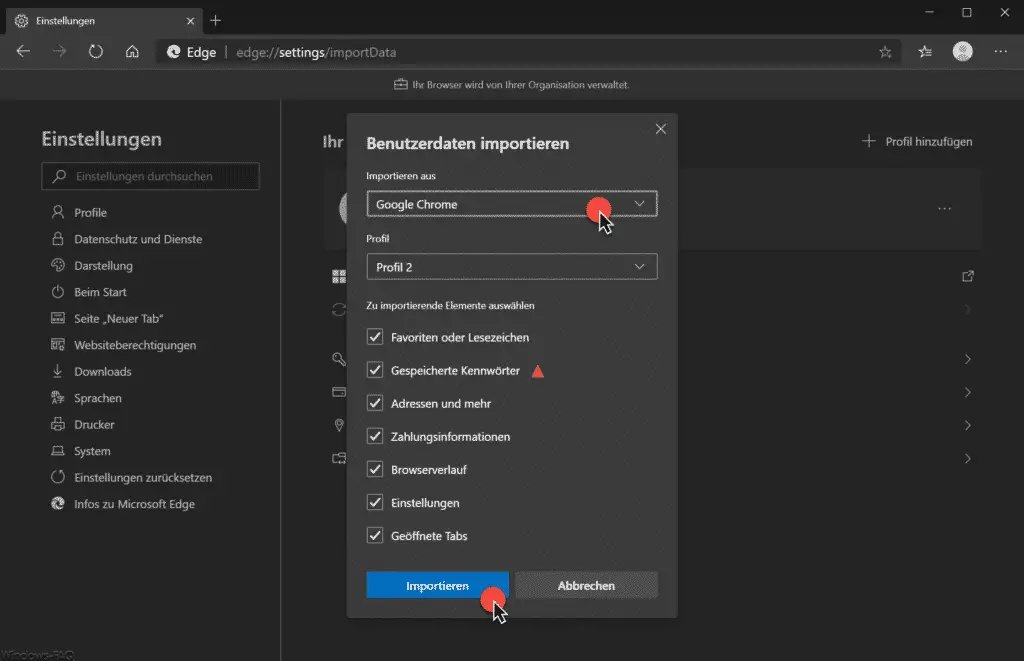
Task: Click Profil hinzufügen
Action: click(x=918, y=142)
